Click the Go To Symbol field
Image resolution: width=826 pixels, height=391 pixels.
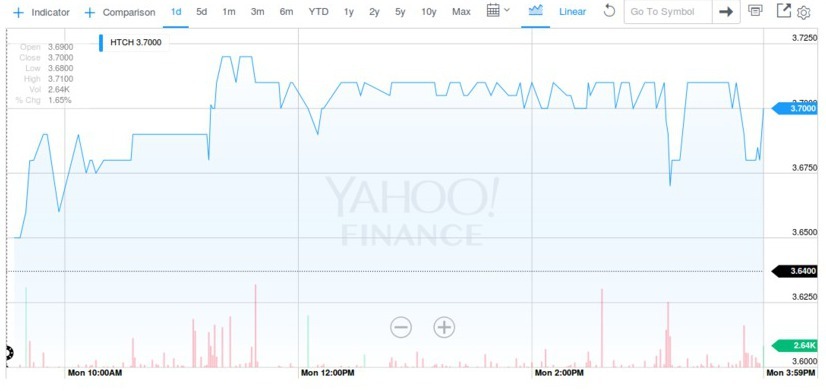tap(668, 12)
